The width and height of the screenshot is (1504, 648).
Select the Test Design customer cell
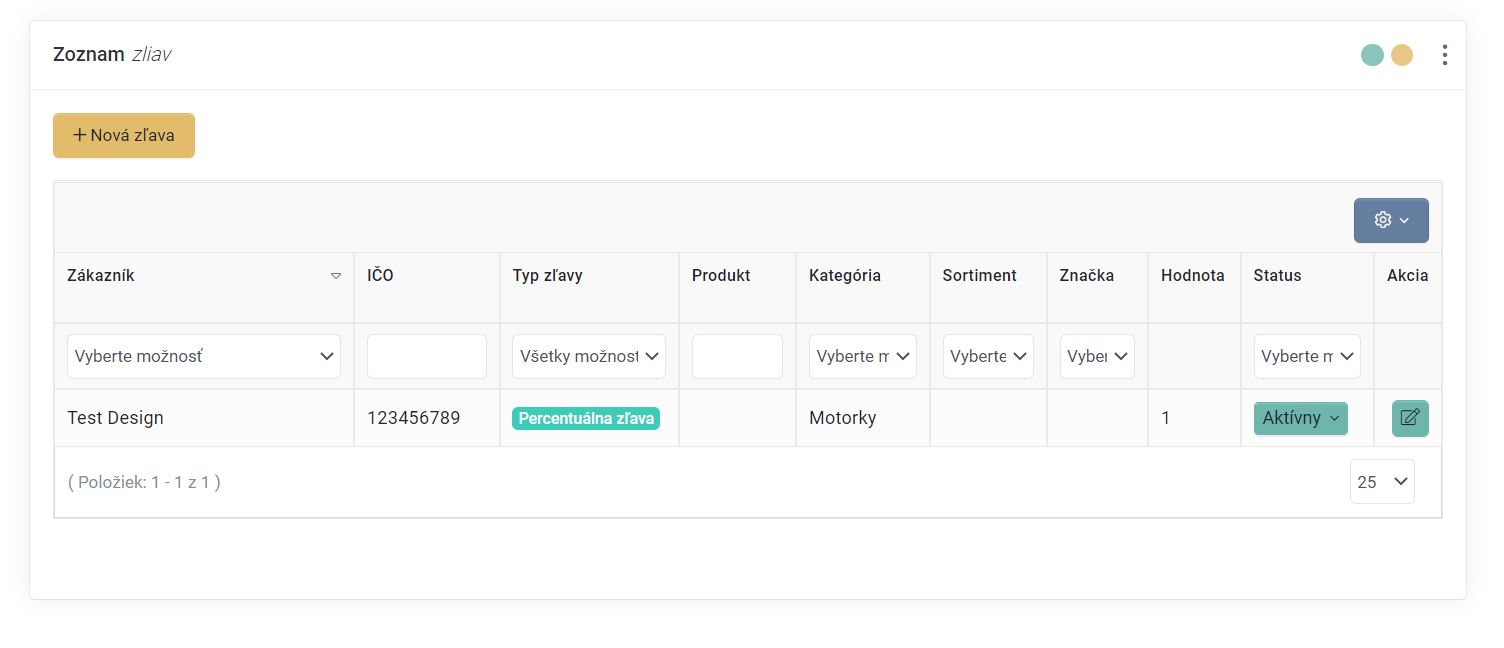[115, 418]
